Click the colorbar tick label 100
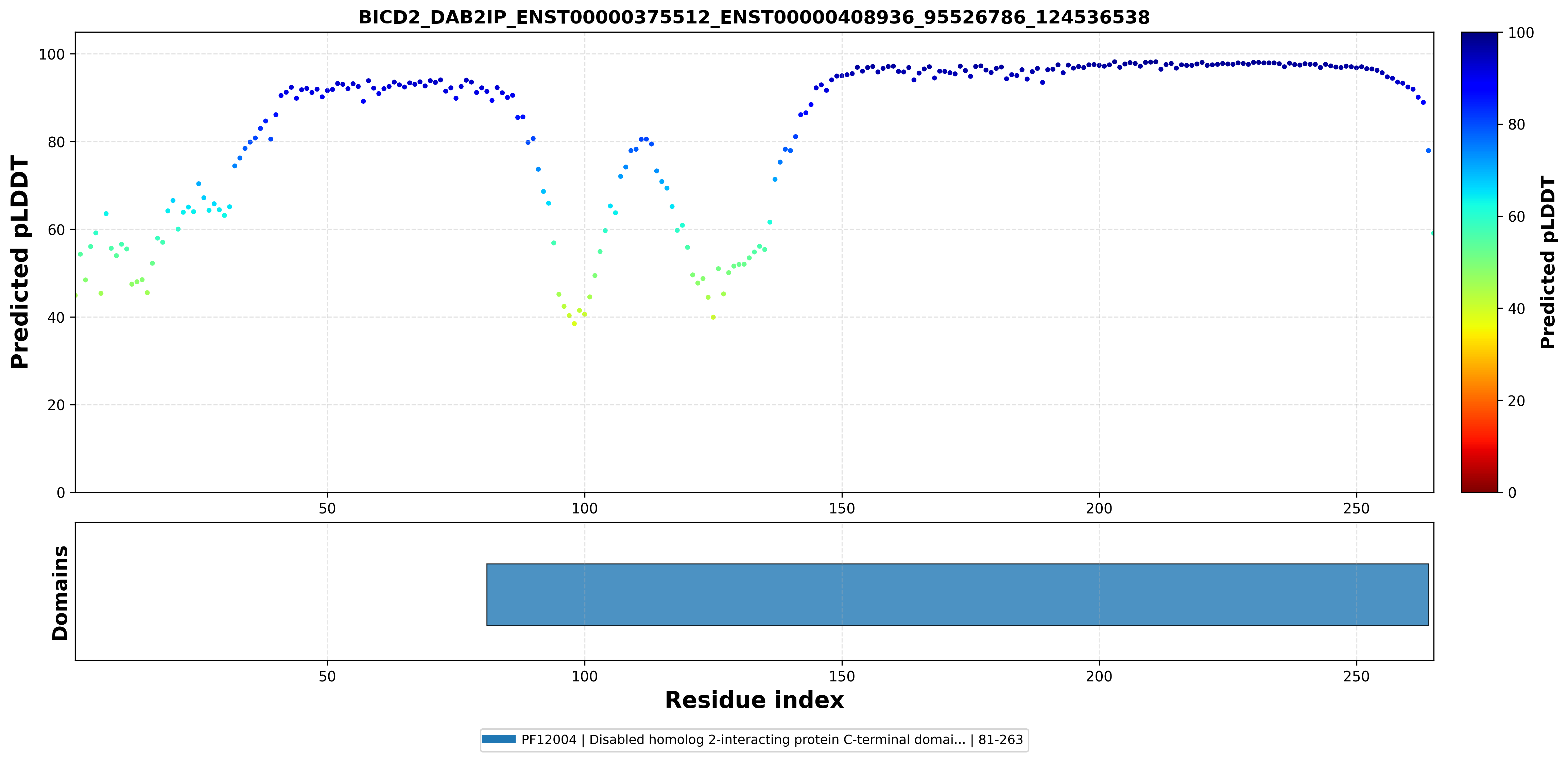 (1520, 33)
